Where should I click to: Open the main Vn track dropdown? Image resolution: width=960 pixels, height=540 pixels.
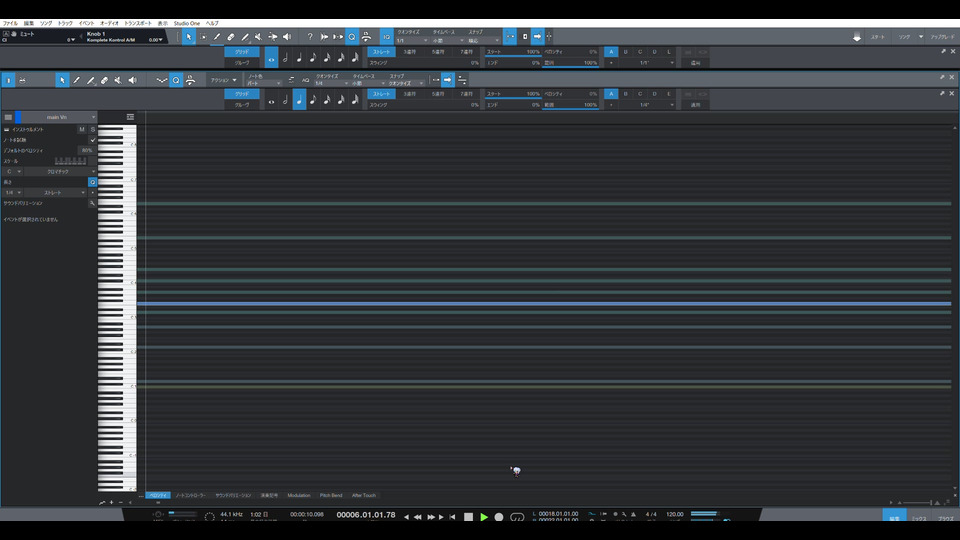click(56, 117)
